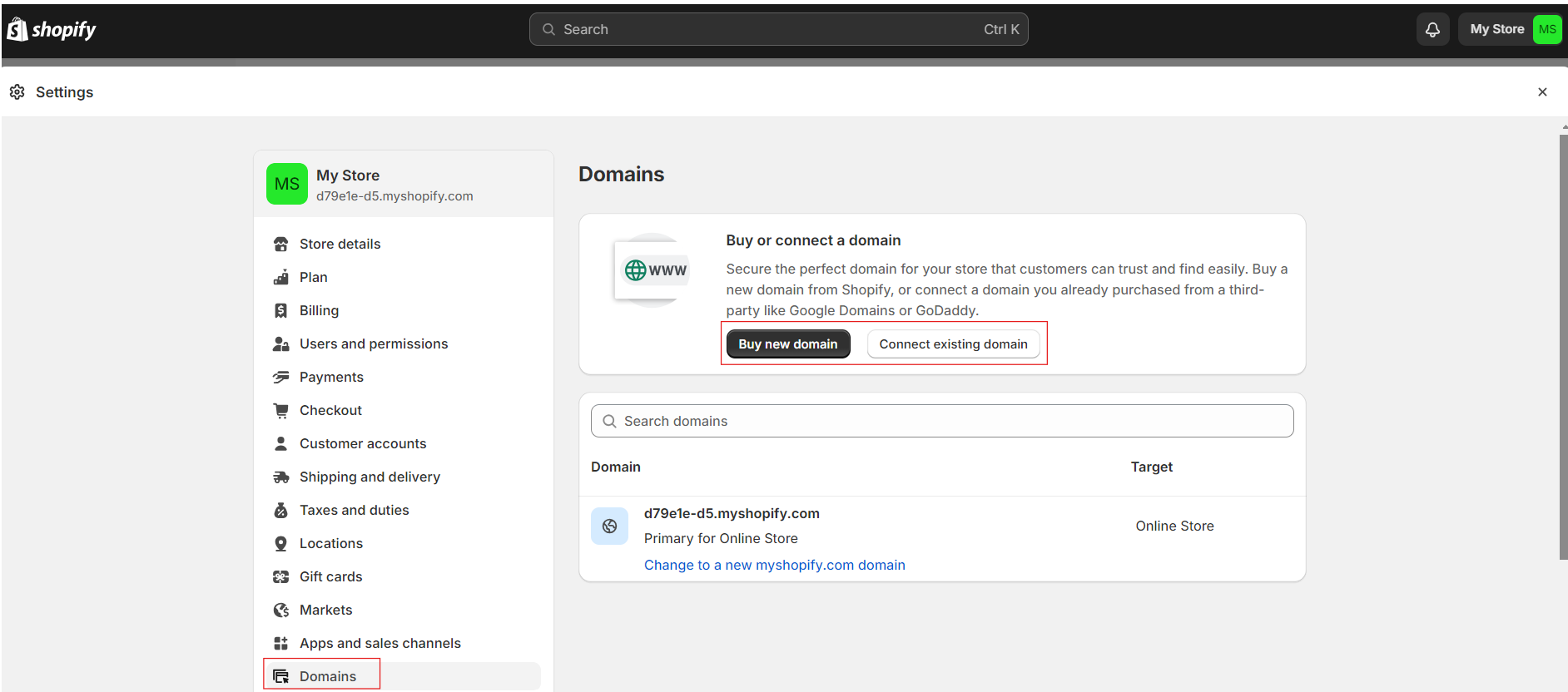1568x692 pixels.
Task: Click the green MS store avatar in sidebar
Action: [287, 184]
